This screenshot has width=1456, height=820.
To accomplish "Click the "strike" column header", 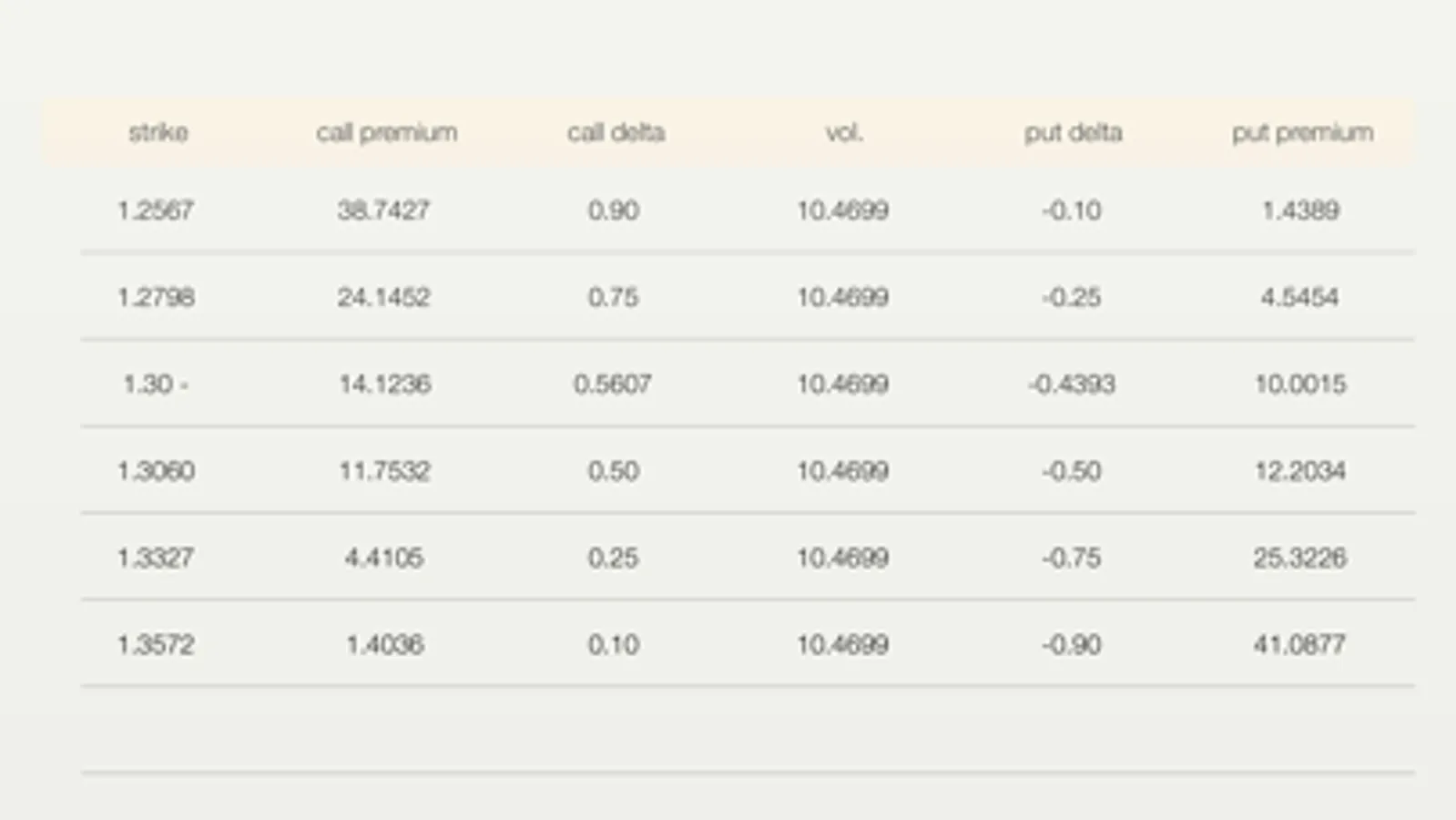I will point(158,132).
